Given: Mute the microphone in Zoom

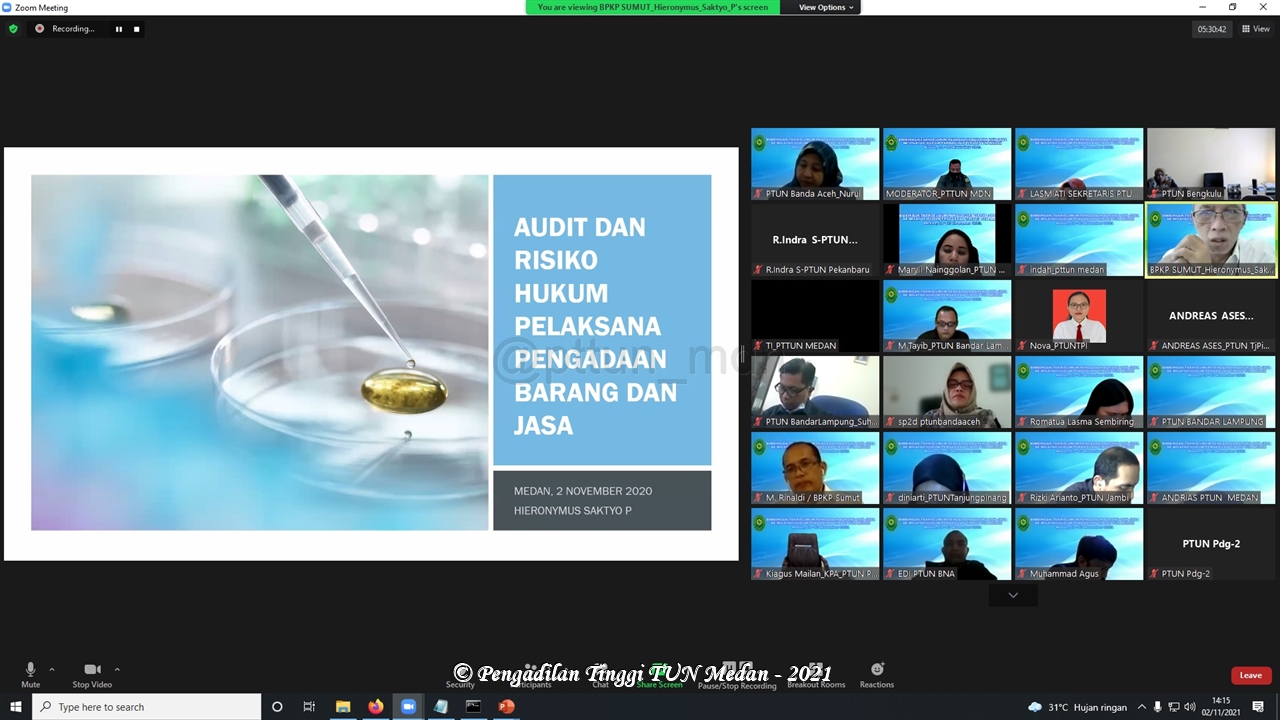Looking at the screenshot, I should pyautogui.click(x=30, y=673).
